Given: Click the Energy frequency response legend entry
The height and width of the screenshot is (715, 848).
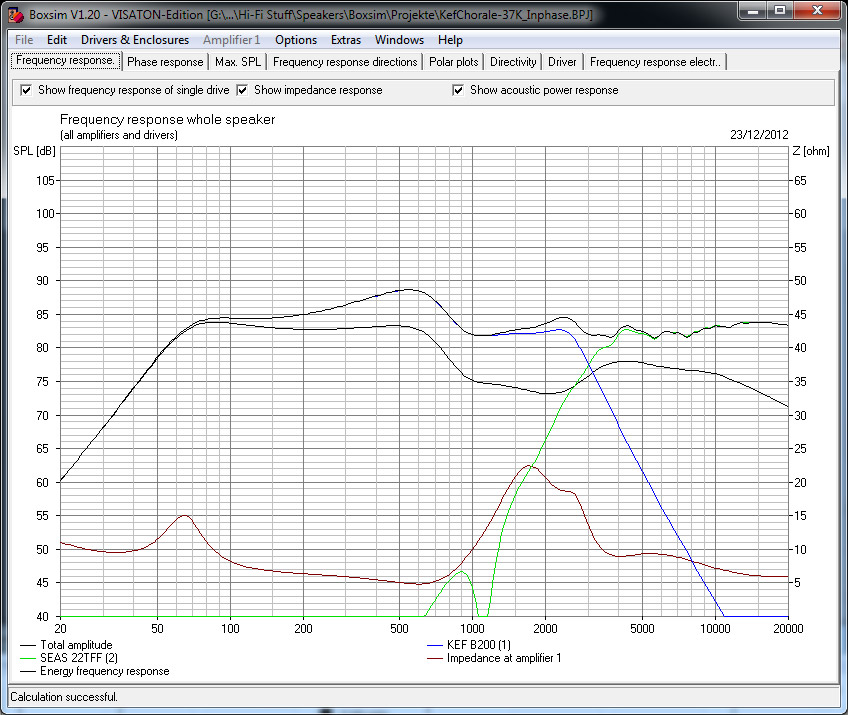Looking at the screenshot, I should tap(95, 671).
